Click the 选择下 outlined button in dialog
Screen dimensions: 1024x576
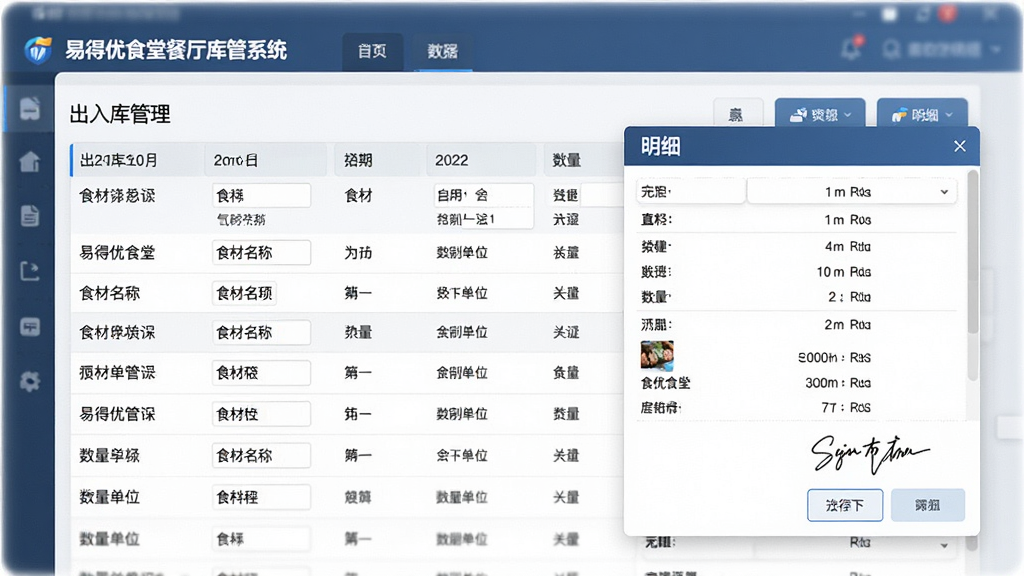click(x=845, y=505)
